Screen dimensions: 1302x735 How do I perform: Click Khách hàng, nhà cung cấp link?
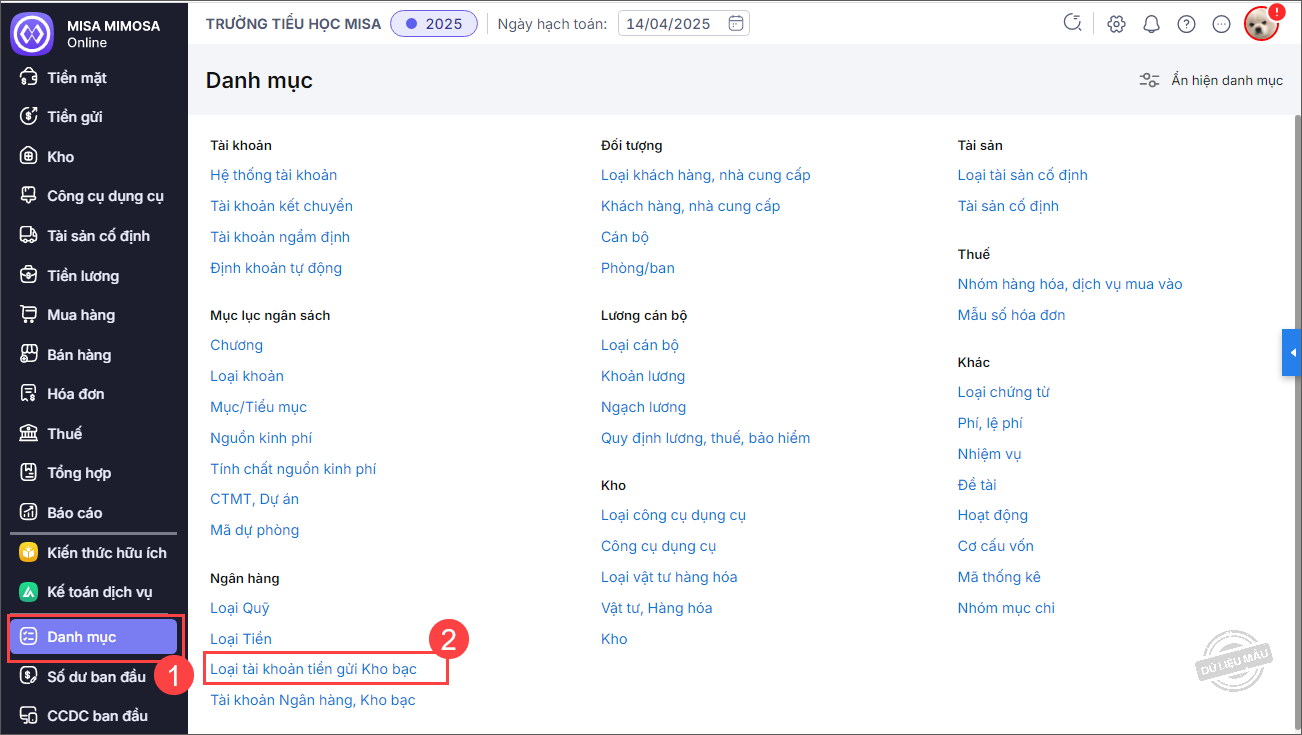[690, 206]
